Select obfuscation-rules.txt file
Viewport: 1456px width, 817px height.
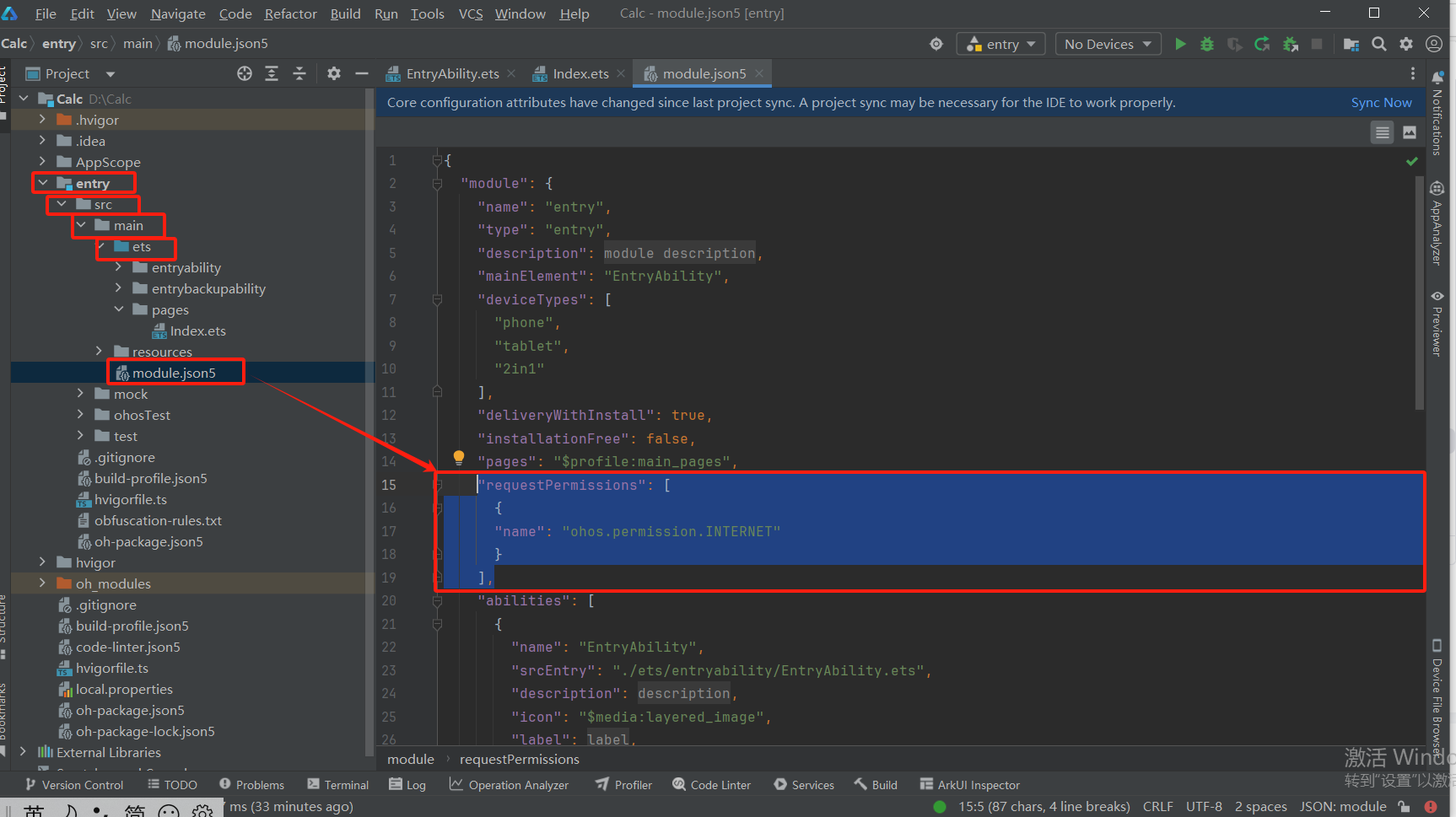click(158, 520)
